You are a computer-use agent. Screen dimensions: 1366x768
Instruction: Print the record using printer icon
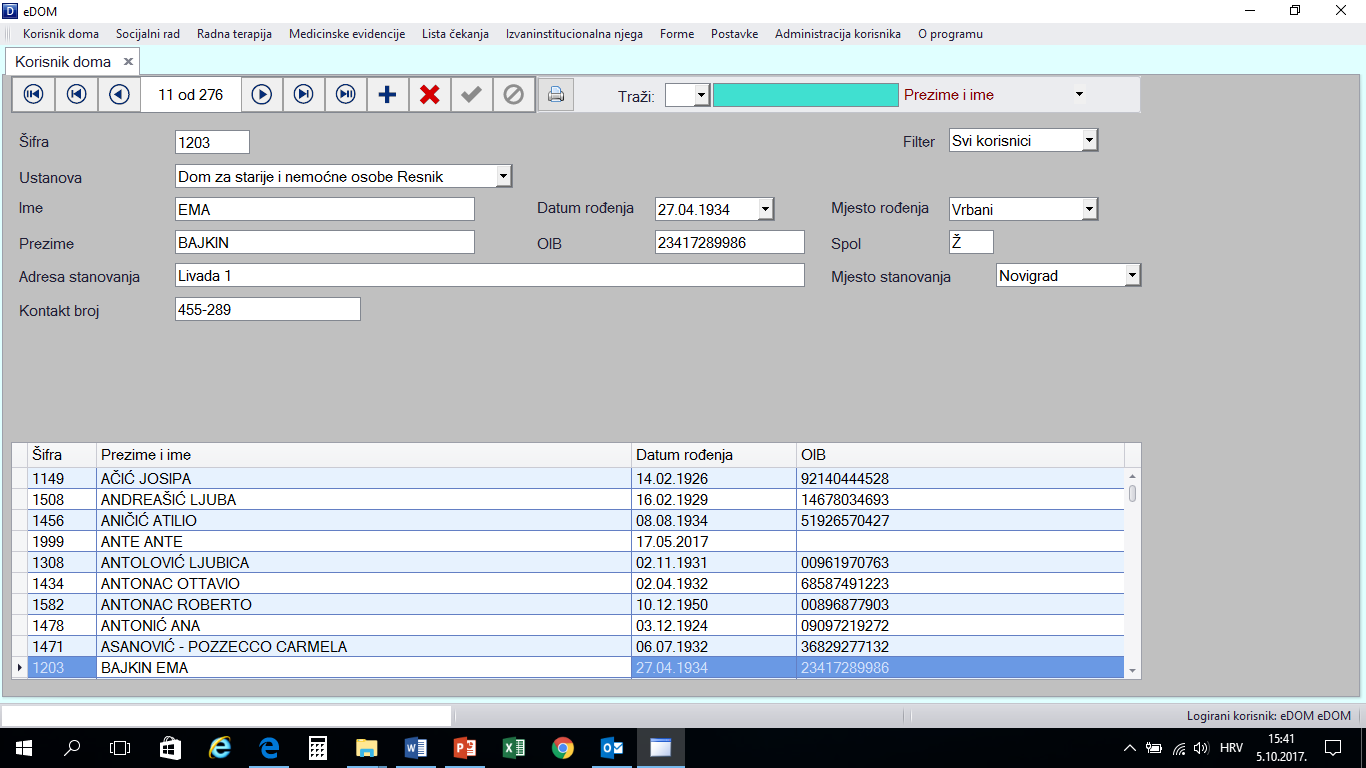click(556, 95)
